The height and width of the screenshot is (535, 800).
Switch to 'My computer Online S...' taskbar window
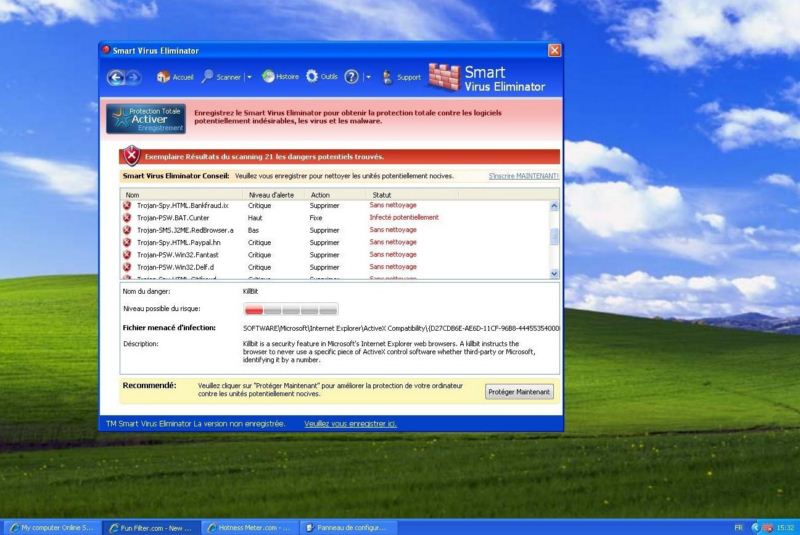coord(52,528)
